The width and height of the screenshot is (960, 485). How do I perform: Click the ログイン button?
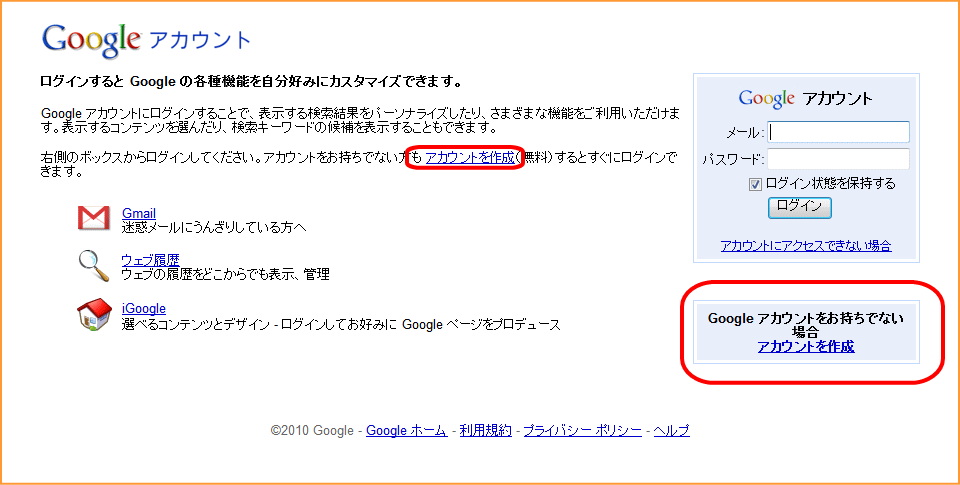tap(799, 207)
